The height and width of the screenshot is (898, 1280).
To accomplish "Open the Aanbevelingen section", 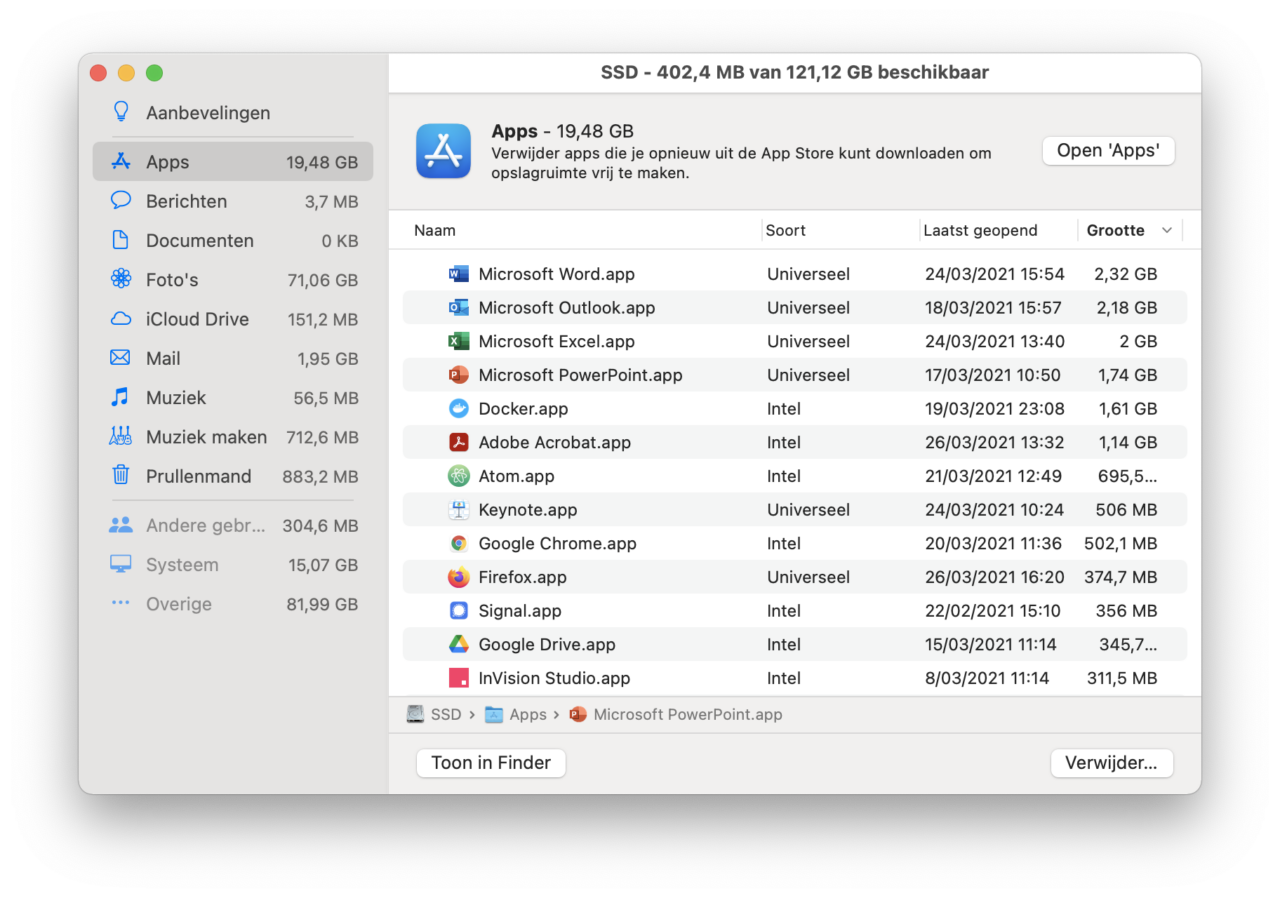I will [232, 113].
